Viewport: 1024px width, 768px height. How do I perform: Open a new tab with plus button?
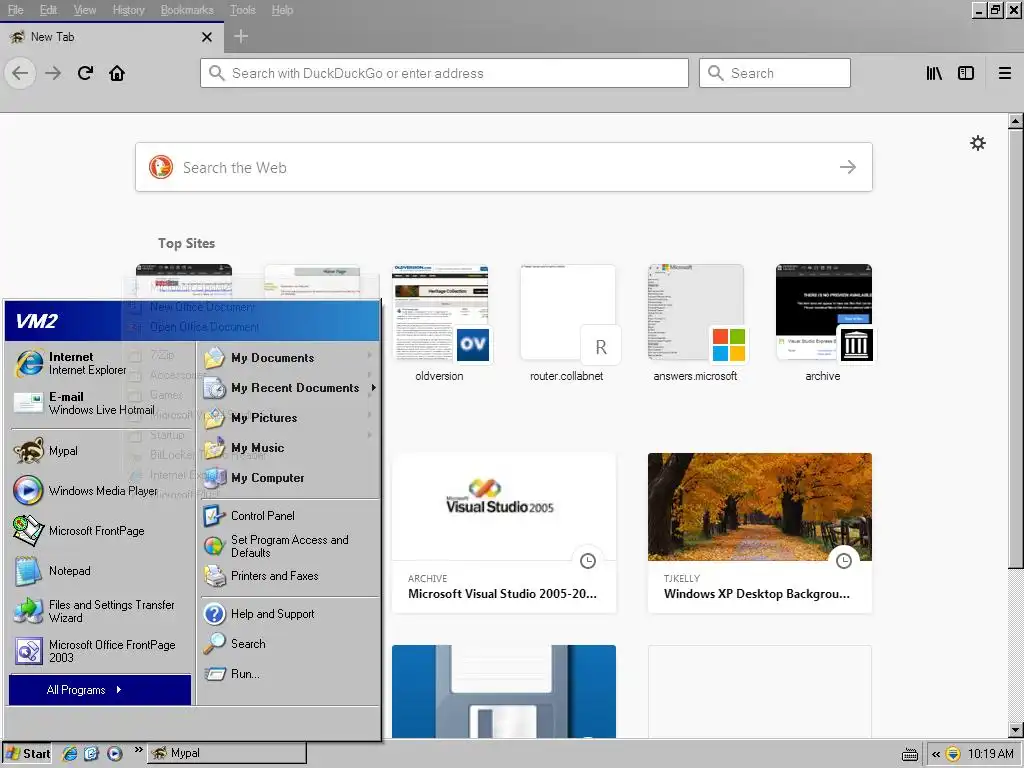[x=241, y=37]
